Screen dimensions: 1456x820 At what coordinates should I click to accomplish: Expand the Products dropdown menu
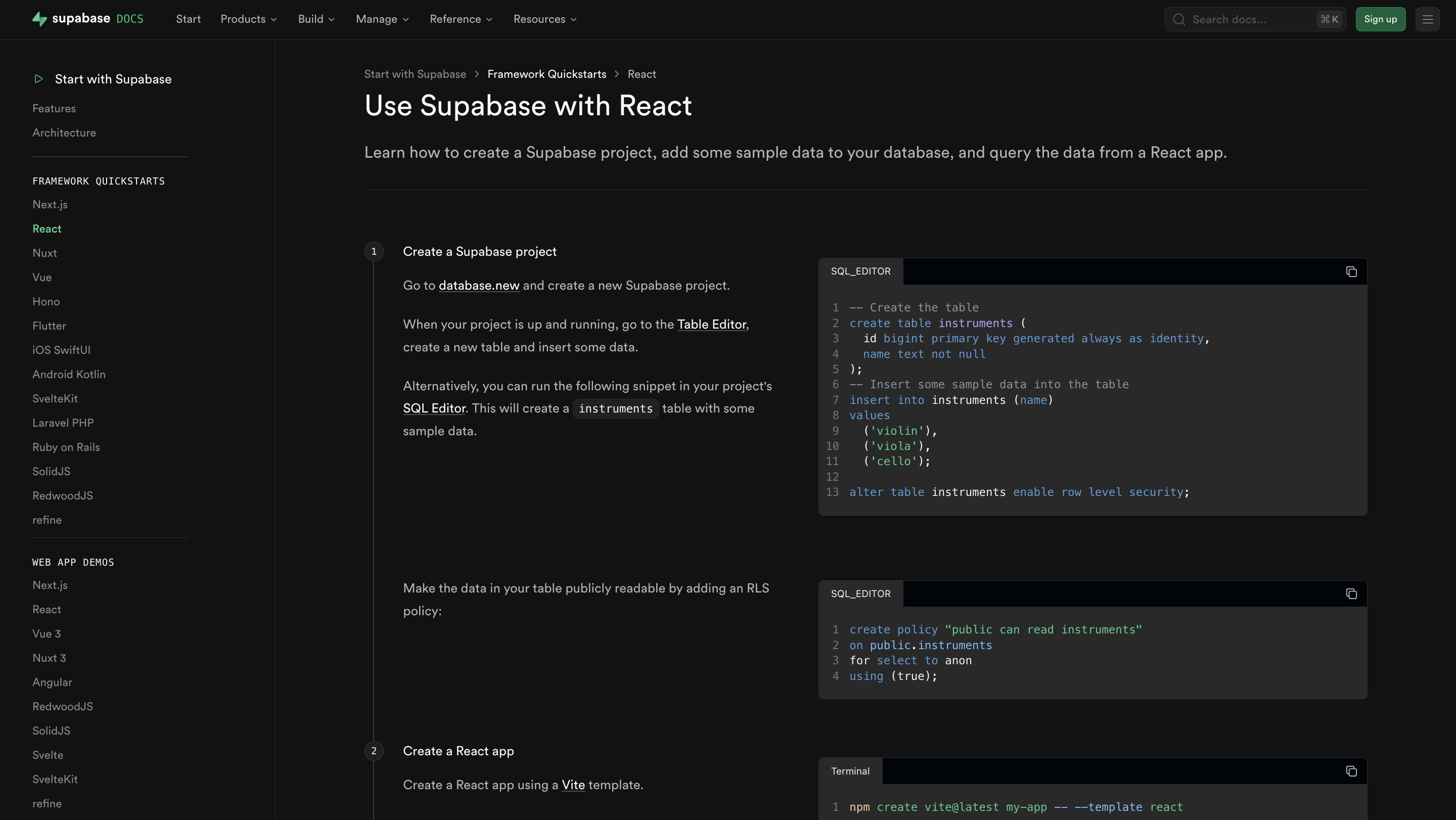tap(249, 19)
